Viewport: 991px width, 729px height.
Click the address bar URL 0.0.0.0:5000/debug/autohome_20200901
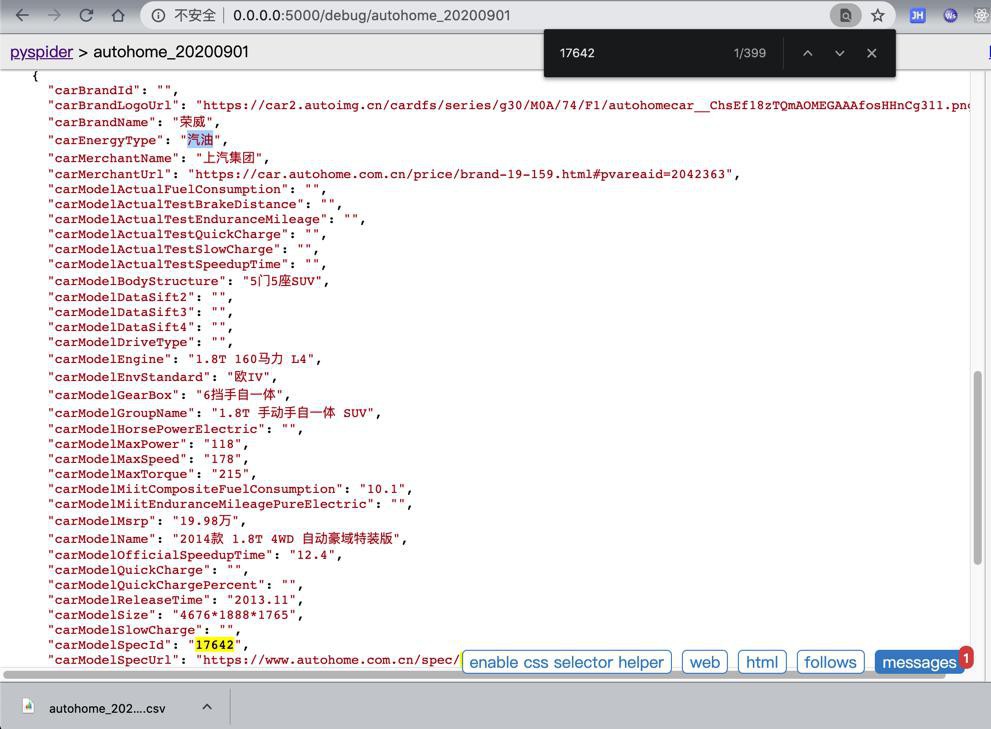(372, 15)
